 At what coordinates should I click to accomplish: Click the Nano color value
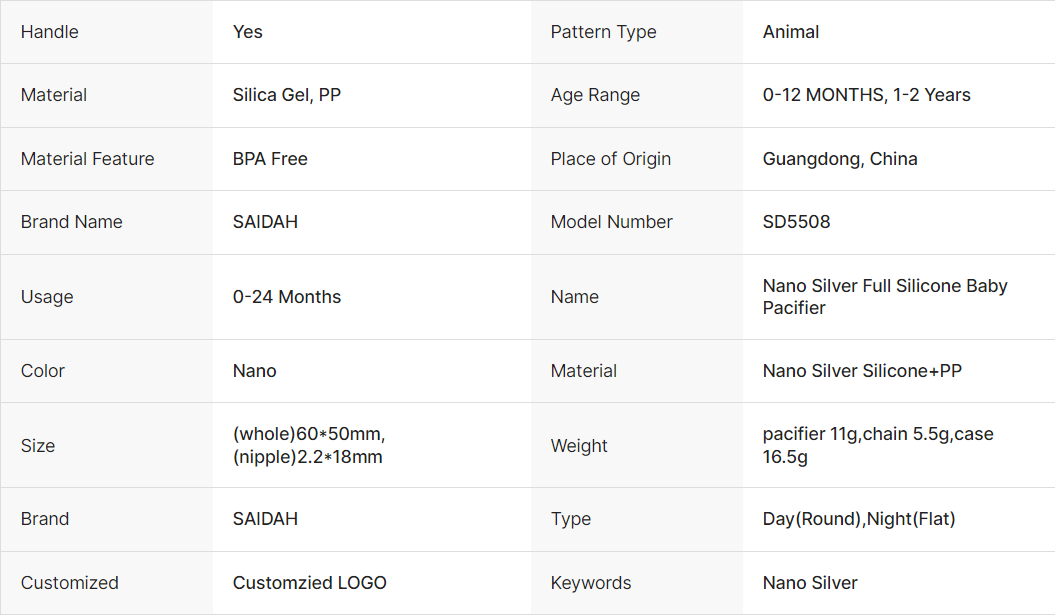[254, 371]
